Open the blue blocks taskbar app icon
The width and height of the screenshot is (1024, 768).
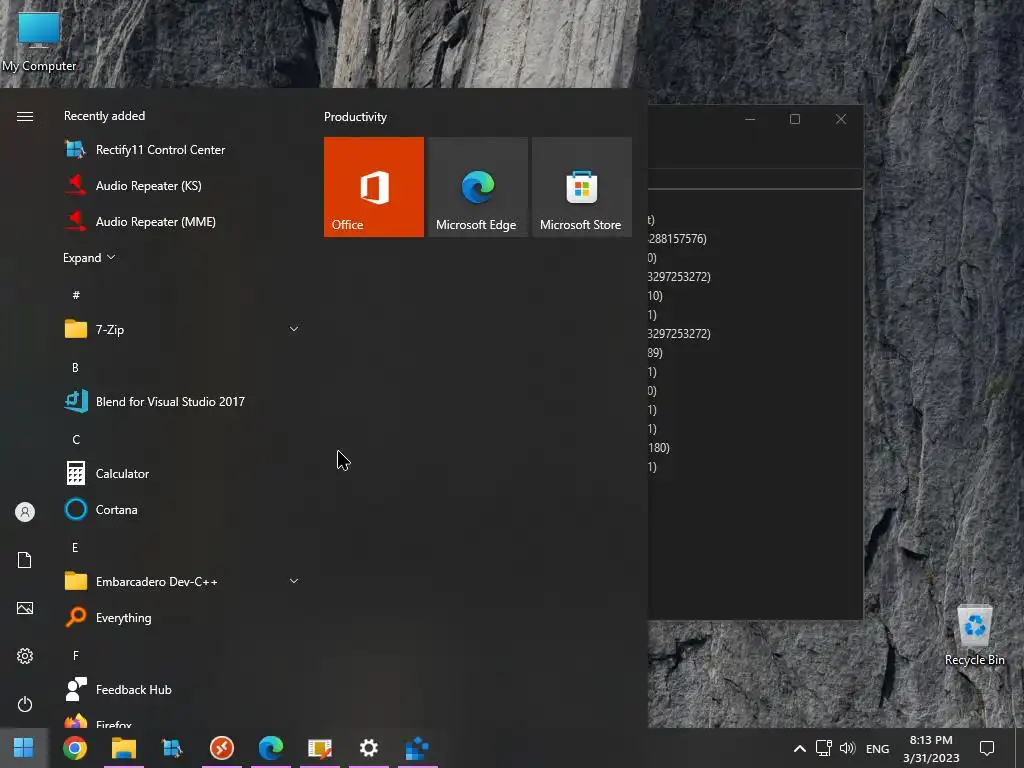417,748
